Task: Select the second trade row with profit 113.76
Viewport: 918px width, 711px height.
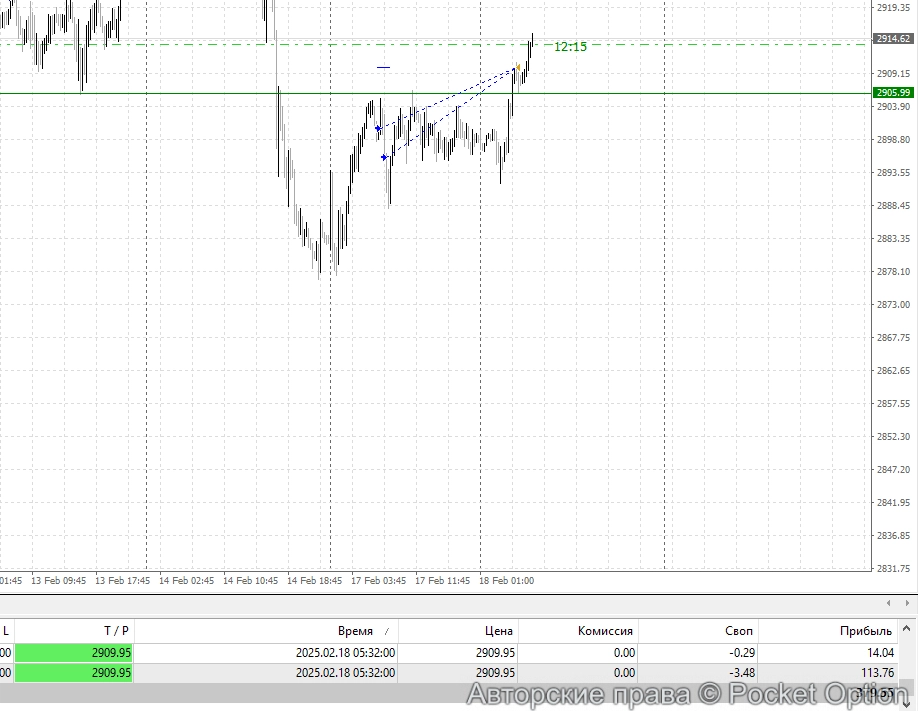Action: [x=450, y=673]
